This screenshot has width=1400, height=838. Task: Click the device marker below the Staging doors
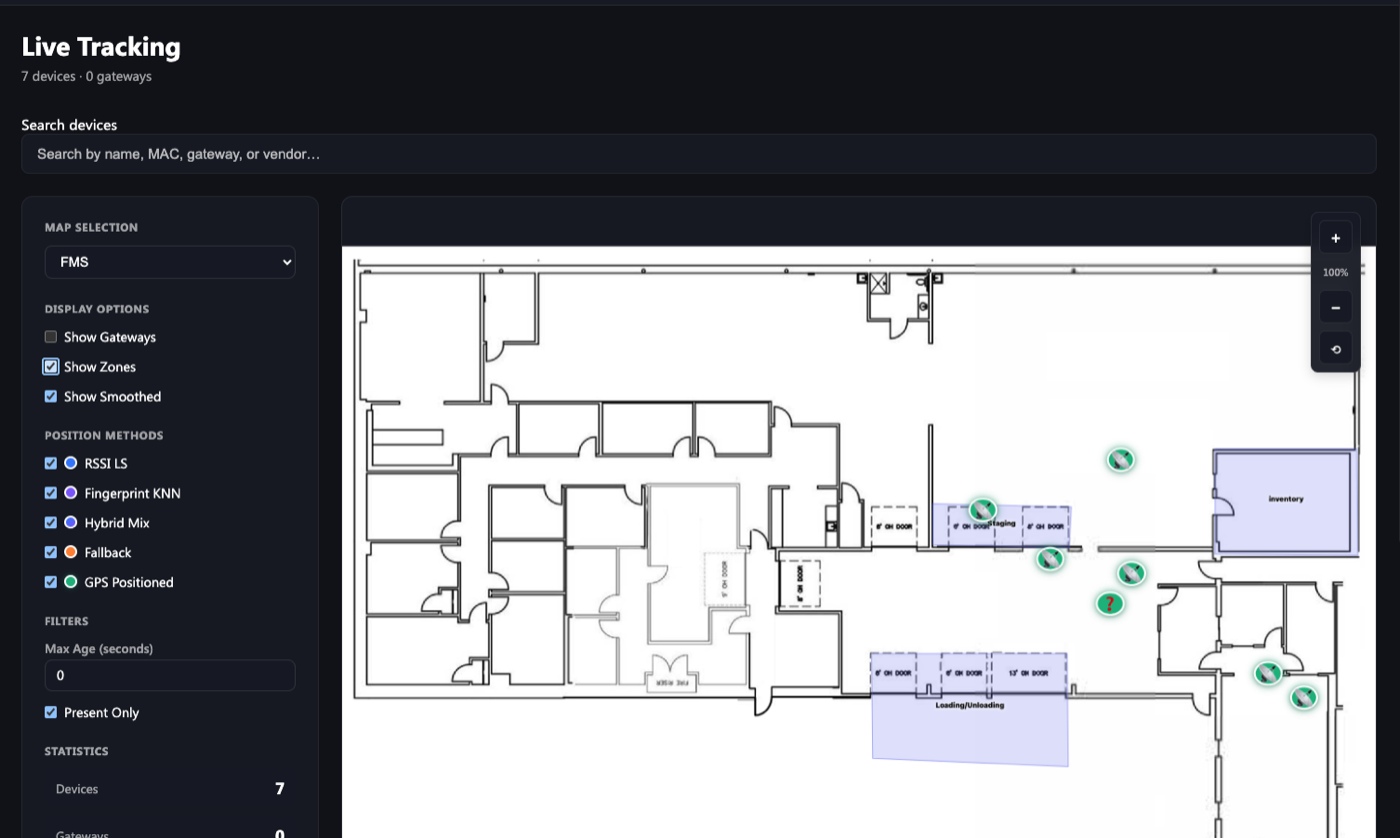coord(1048,560)
